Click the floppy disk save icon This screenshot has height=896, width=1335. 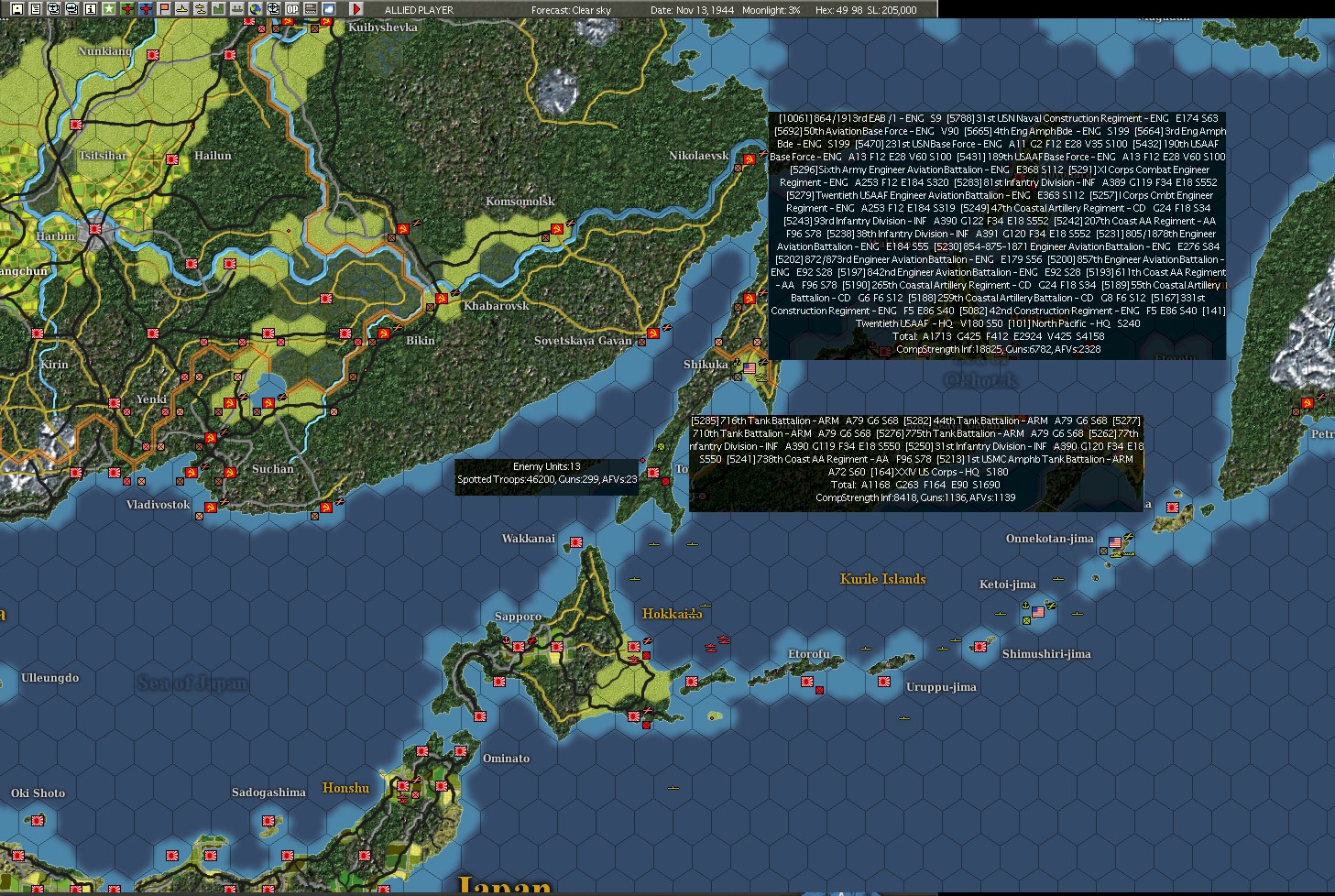click(x=16, y=9)
